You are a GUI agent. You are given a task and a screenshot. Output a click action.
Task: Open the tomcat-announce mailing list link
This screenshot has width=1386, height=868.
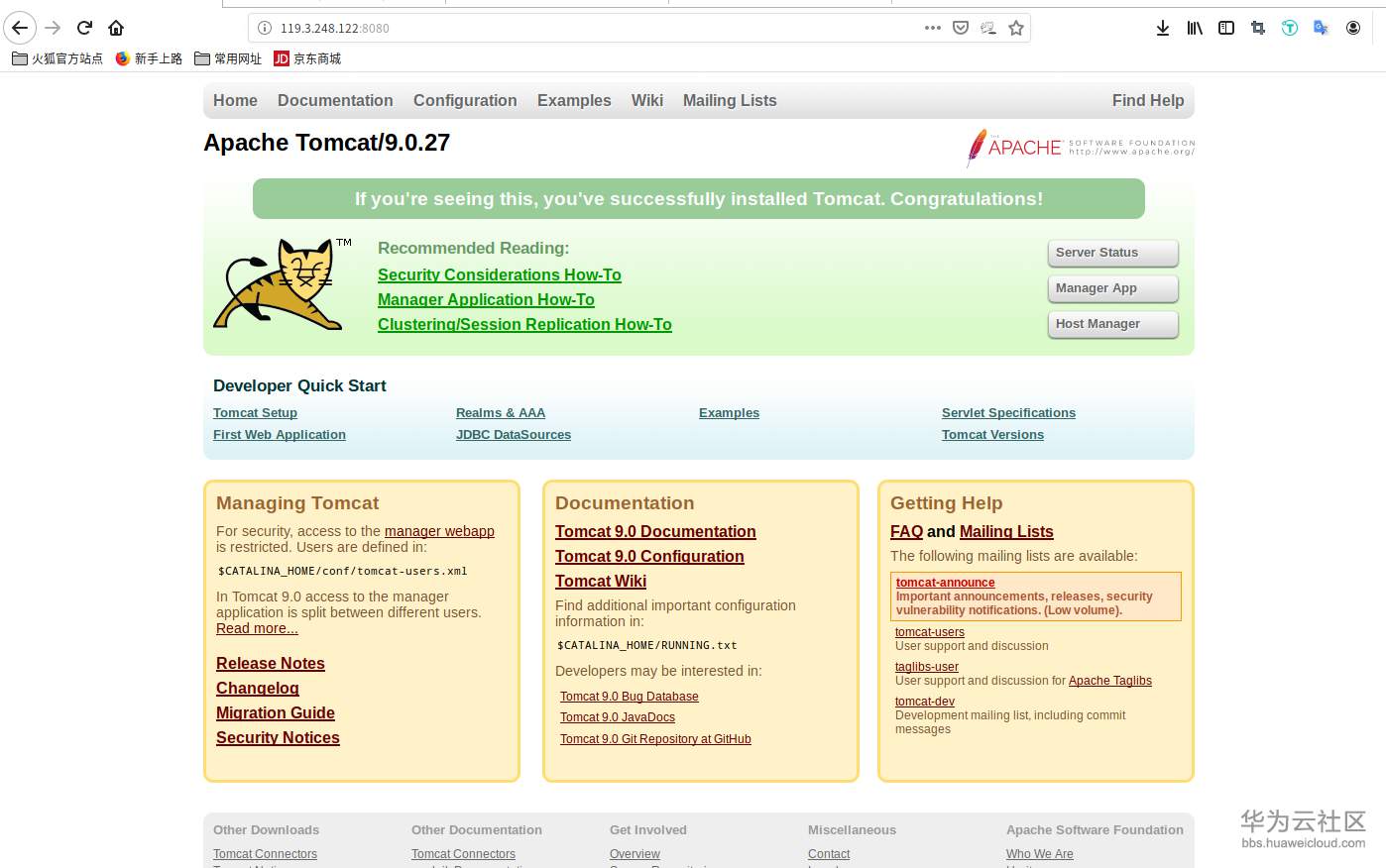[x=945, y=583]
